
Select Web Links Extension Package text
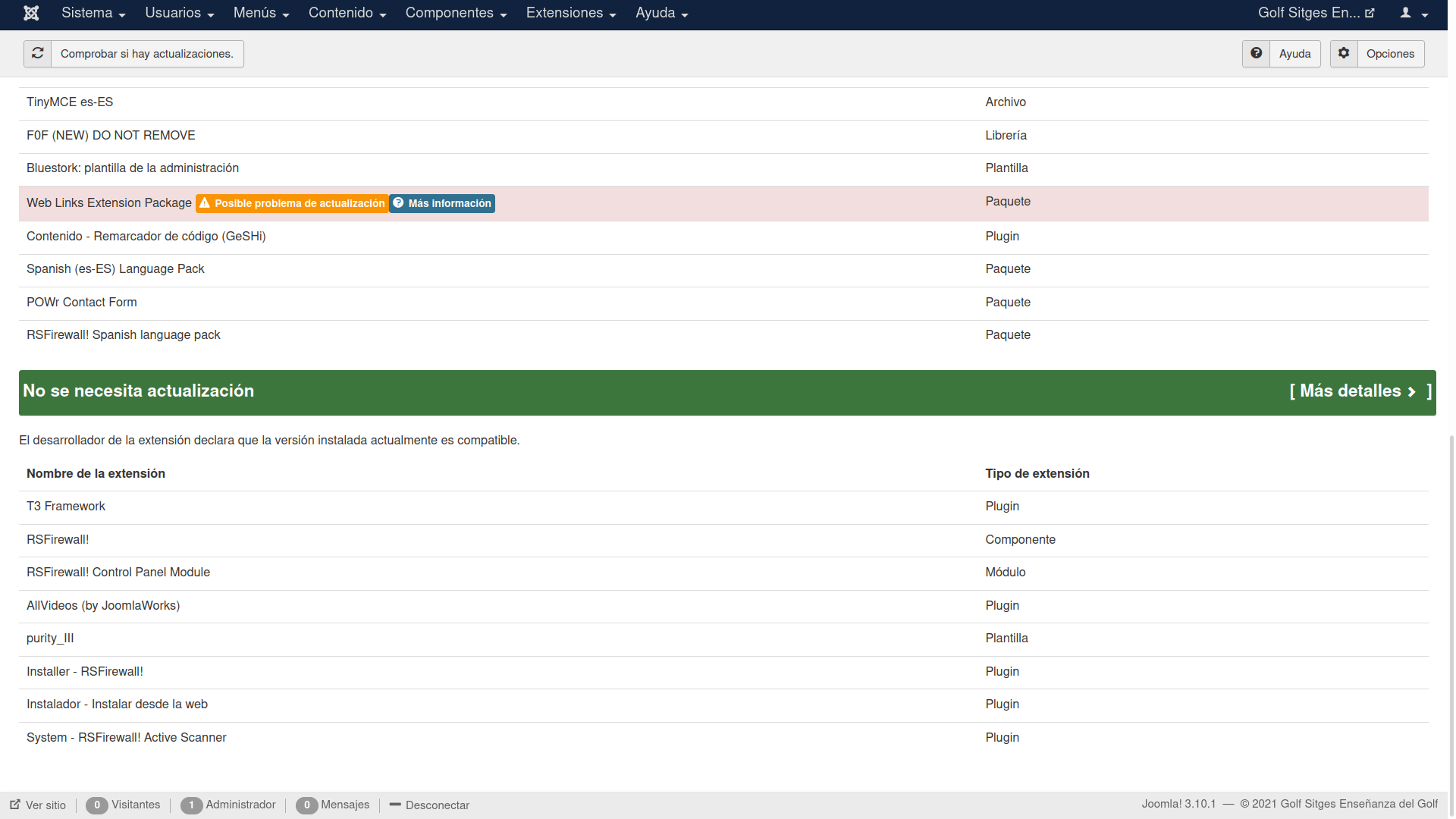click(x=109, y=203)
